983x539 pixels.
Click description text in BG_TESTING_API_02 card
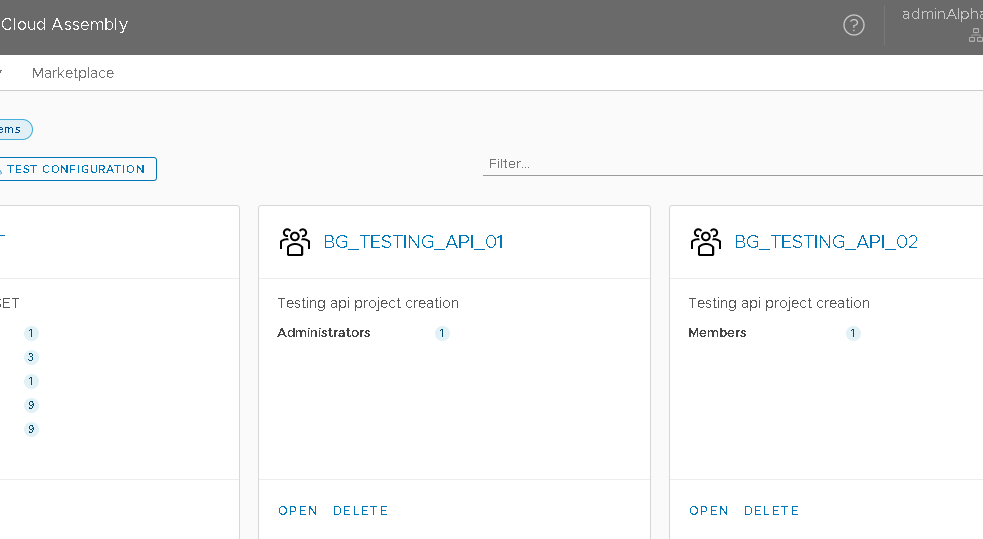(779, 303)
